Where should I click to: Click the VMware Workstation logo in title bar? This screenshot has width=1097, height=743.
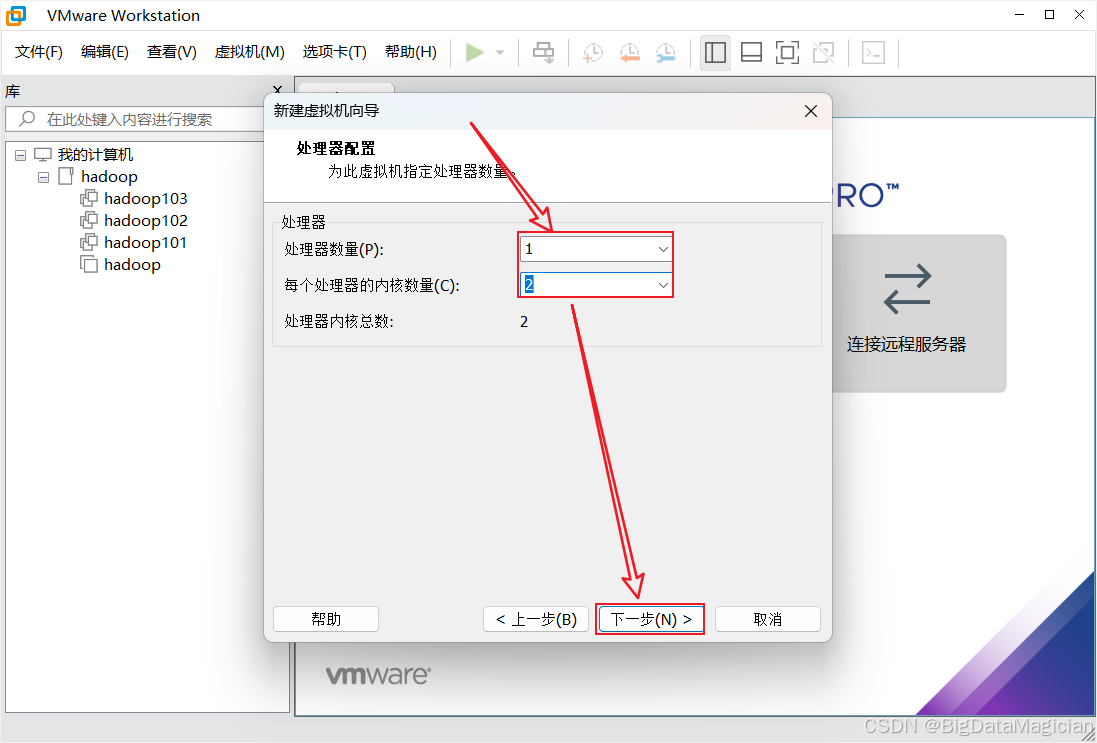(15, 15)
